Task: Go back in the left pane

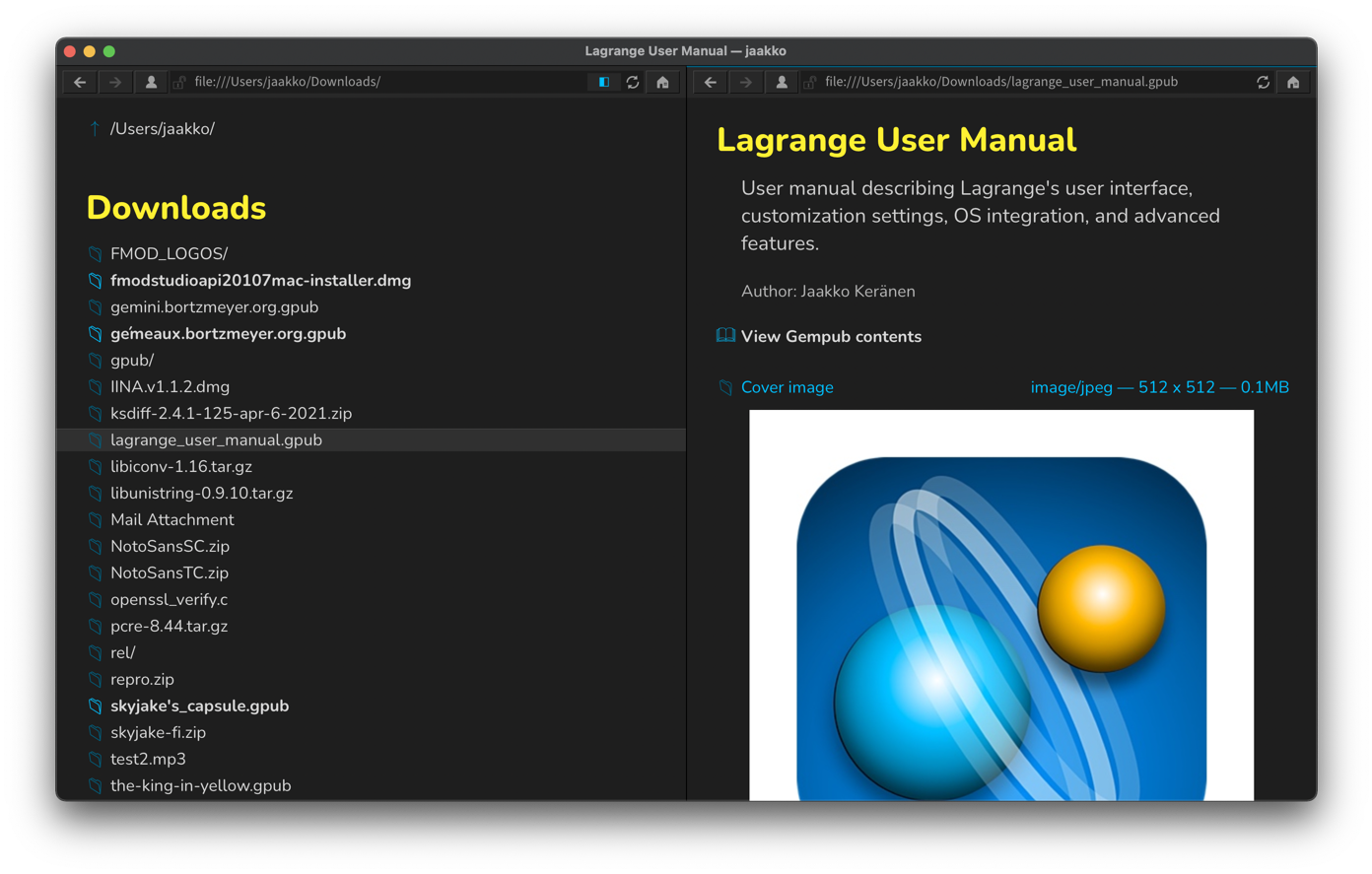Action: click(80, 82)
